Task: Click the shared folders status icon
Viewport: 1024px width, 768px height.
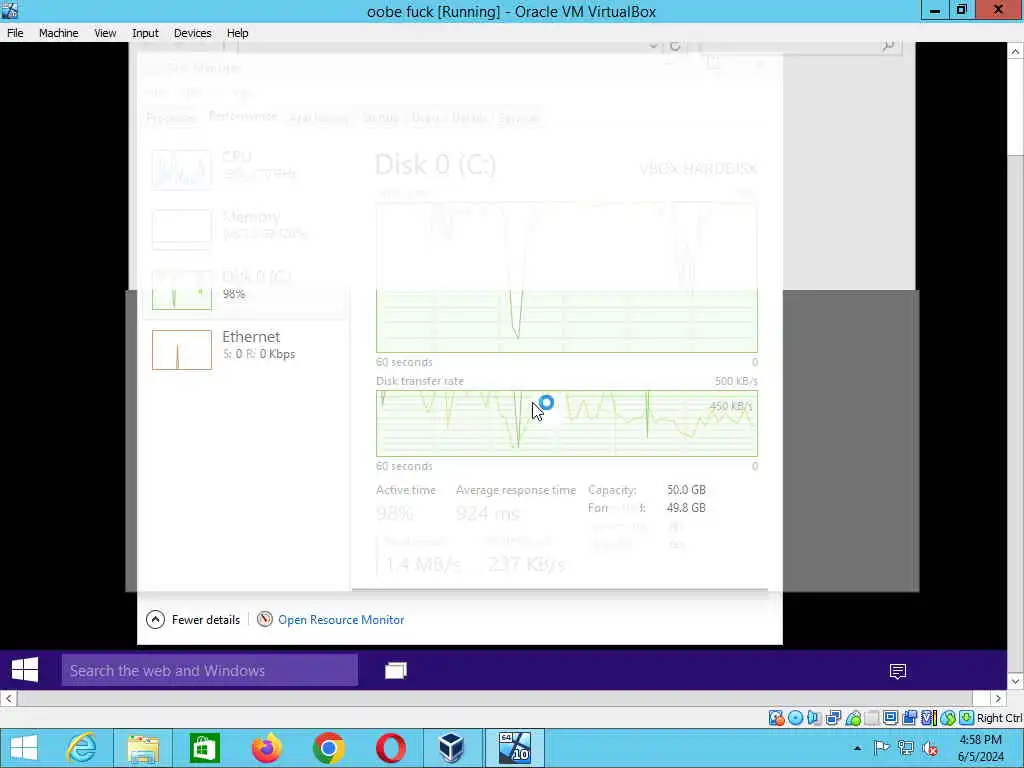Action: coord(872,718)
